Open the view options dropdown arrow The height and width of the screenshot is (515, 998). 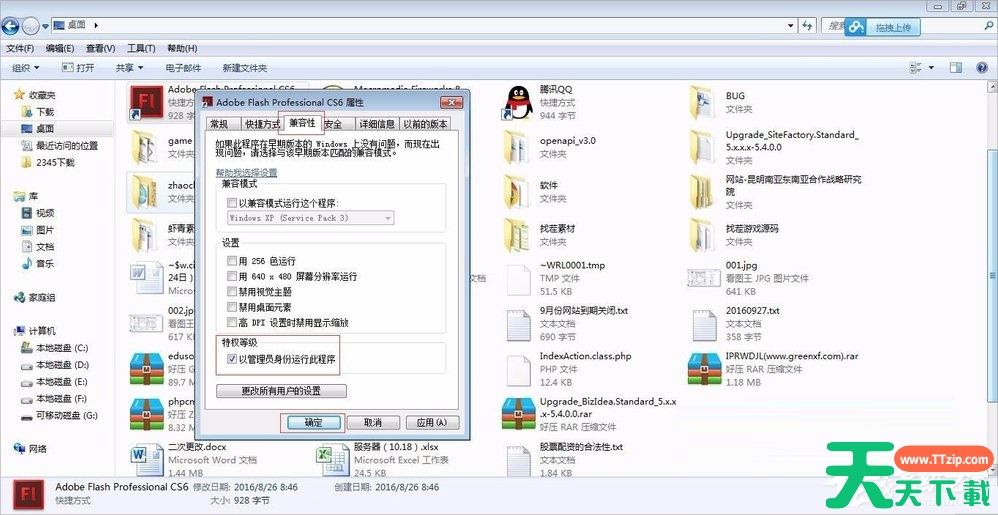pyautogui.click(x=935, y=68)
